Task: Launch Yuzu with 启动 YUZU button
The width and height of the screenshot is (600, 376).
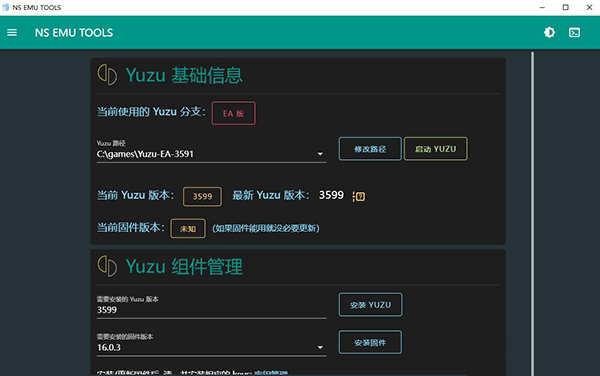Action: point(435,149)
